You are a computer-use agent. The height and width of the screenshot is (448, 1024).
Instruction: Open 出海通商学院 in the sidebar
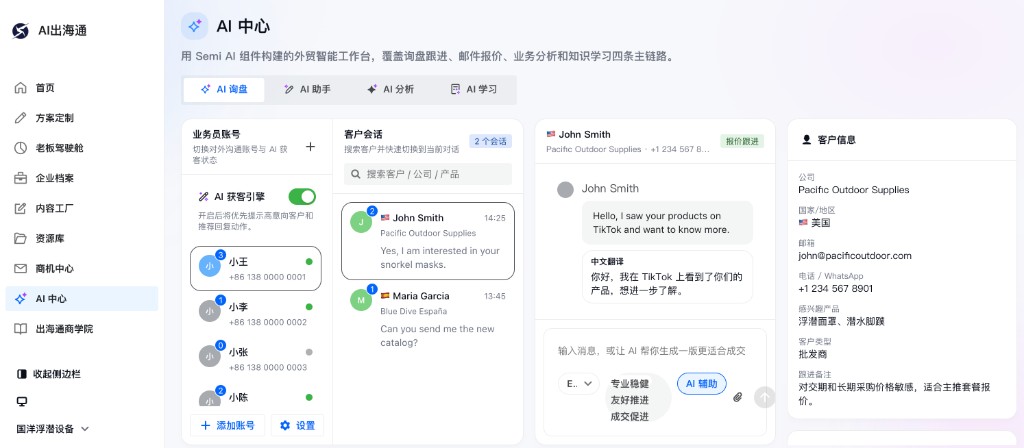[x=82, y=328]
